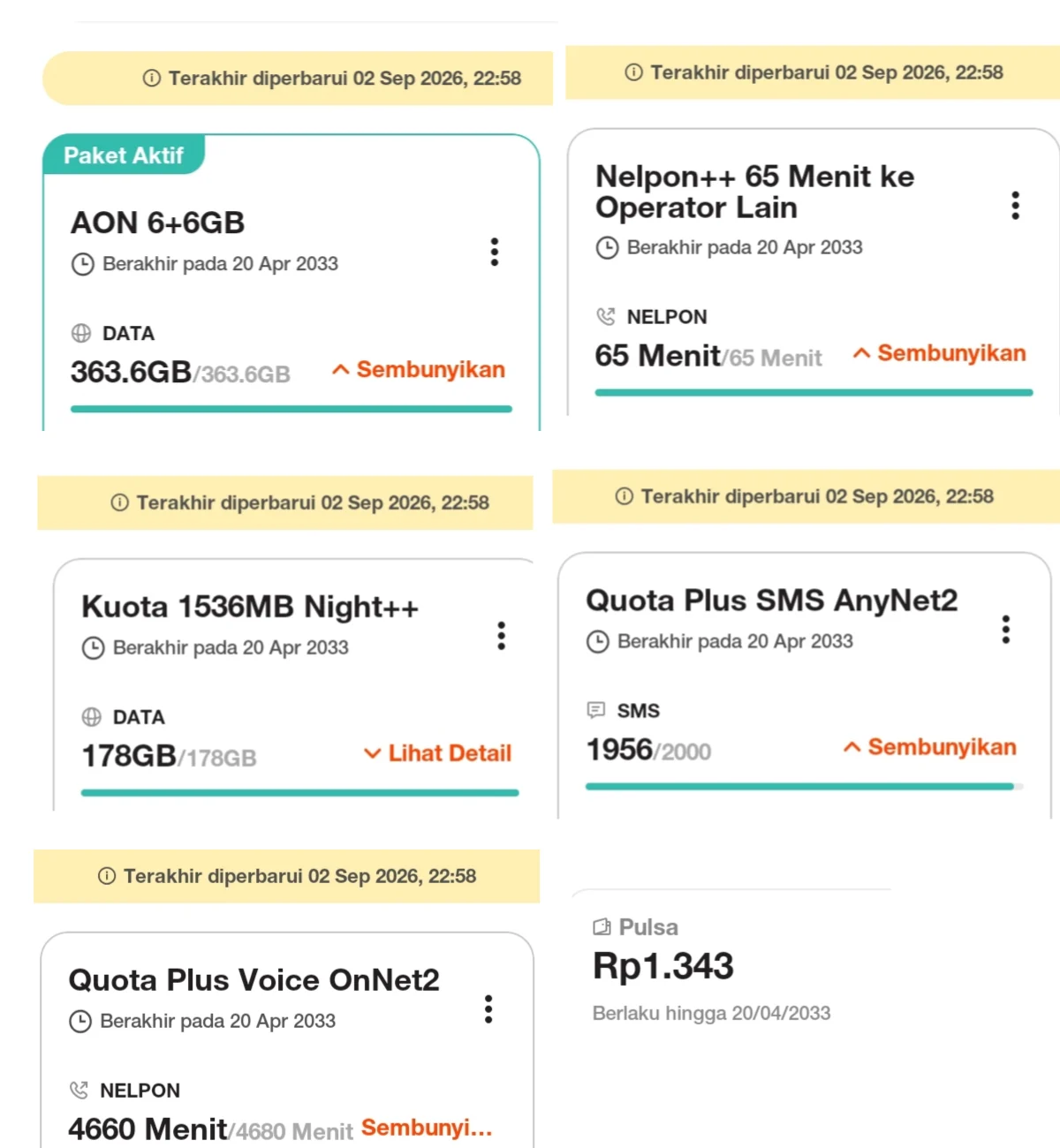Click the globe DATA icon in Kuota Night++
Screen dimensions: 1060x1148
point(92,717)
